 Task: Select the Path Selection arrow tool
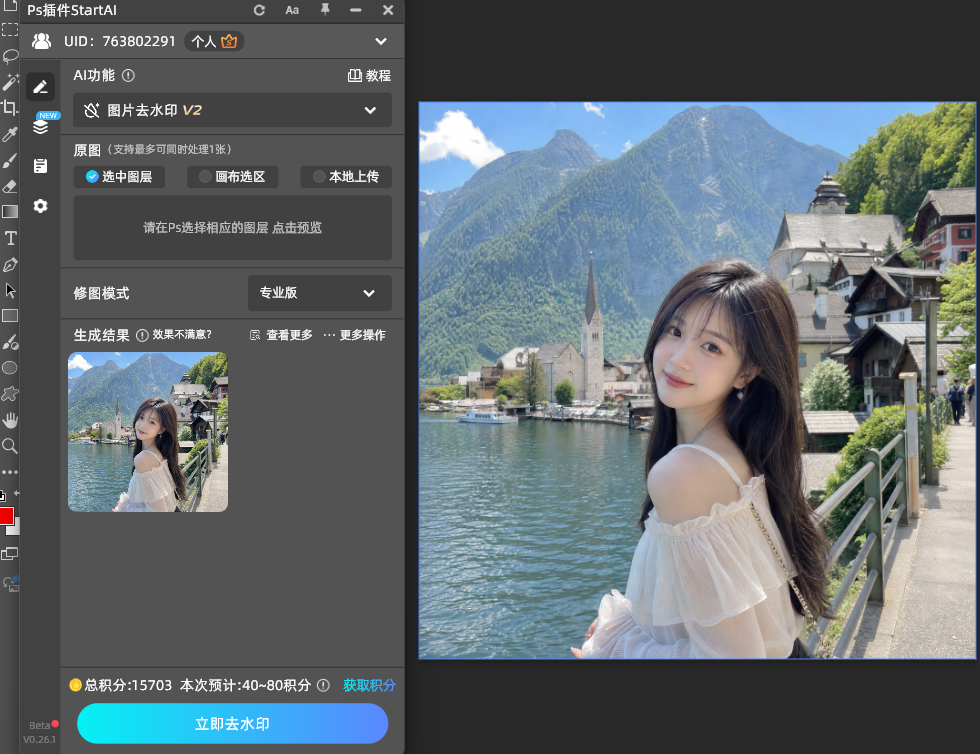pyautogui.click(x=10, y=290)
